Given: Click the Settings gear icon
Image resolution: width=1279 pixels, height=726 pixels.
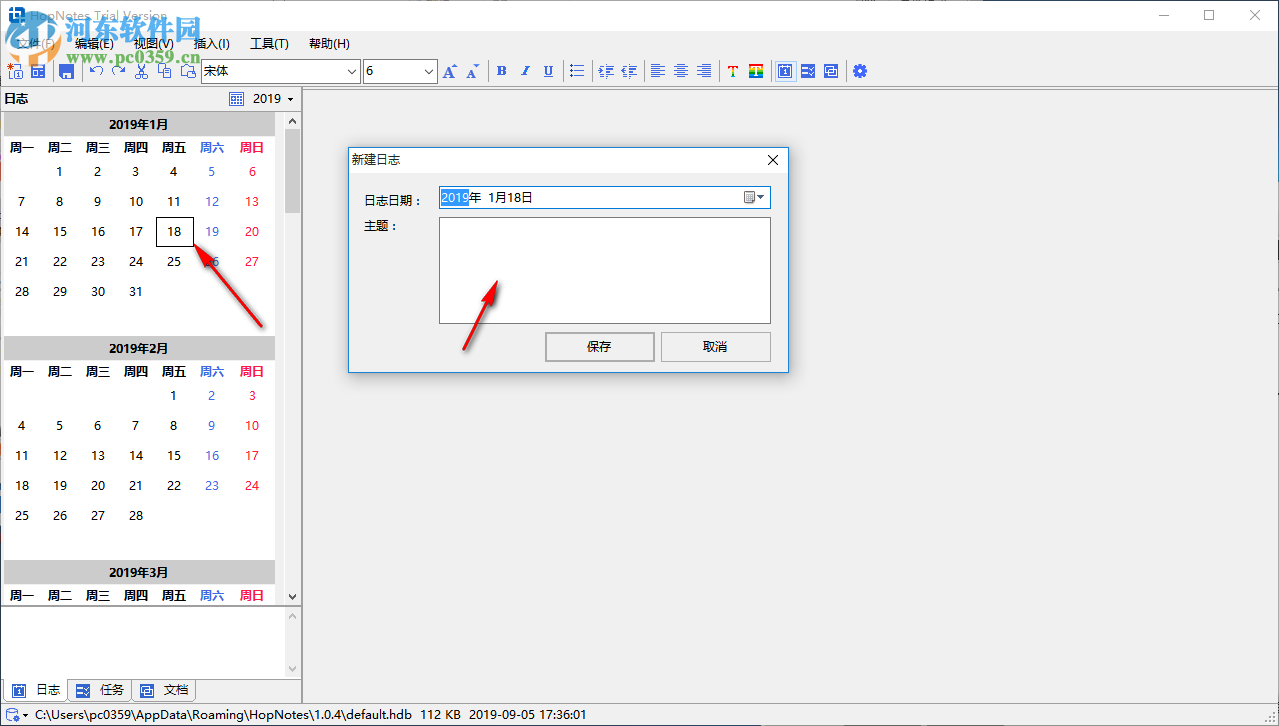Looking at the screenshot, I should (860, 71).
